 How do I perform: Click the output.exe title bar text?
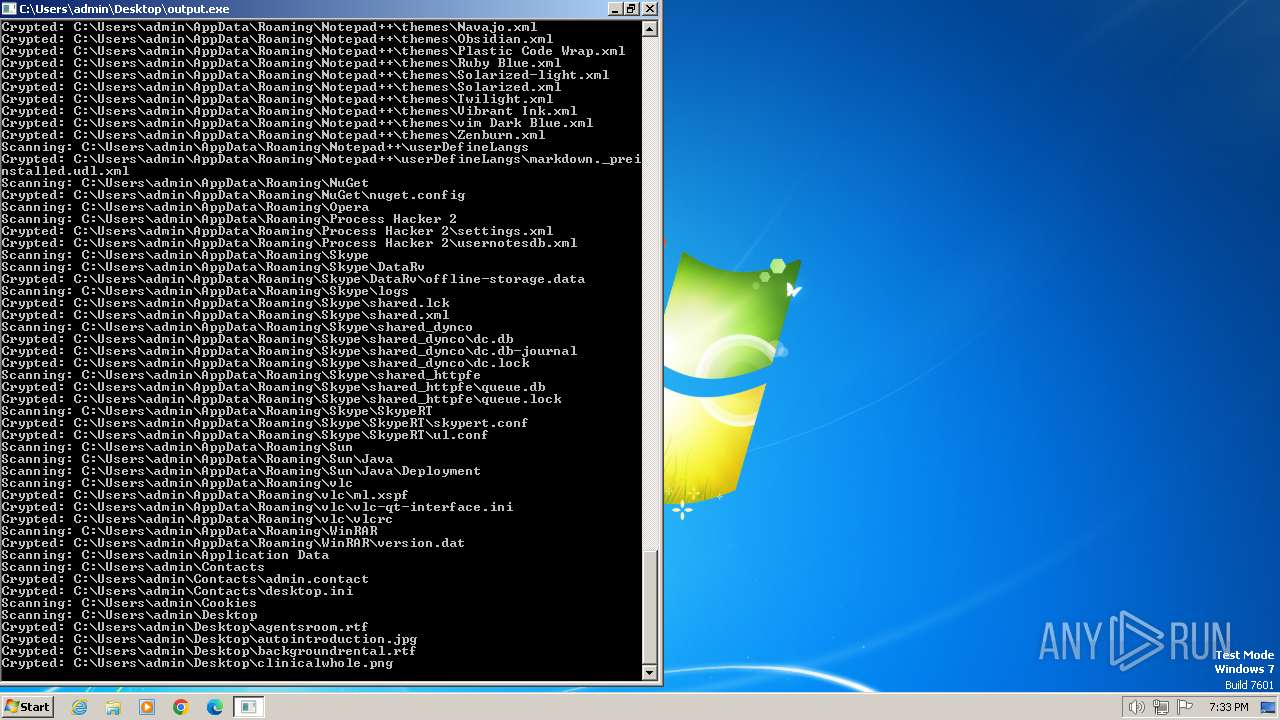pos(124,8)
